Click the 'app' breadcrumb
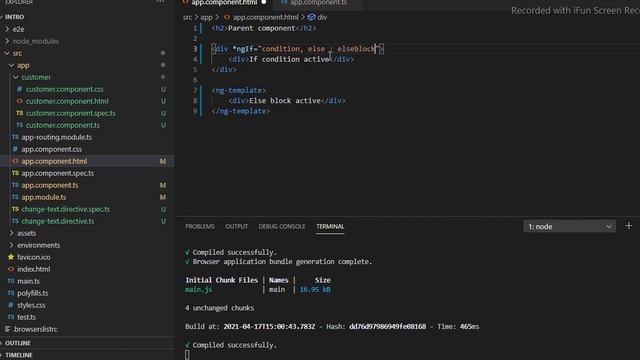Image resolution: width=640 pixels, height=360 pixels. tap(206, 17)
